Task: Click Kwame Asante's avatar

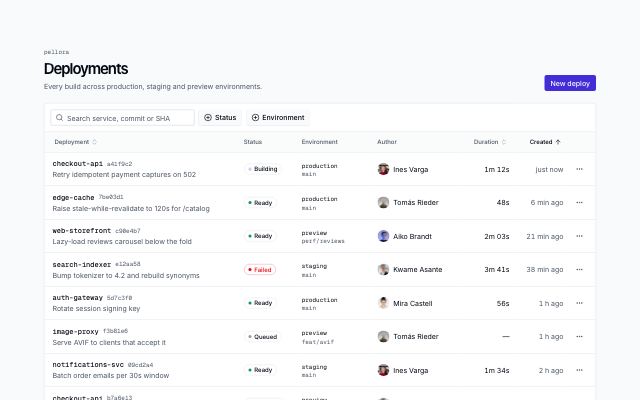Action: (383, 269)
